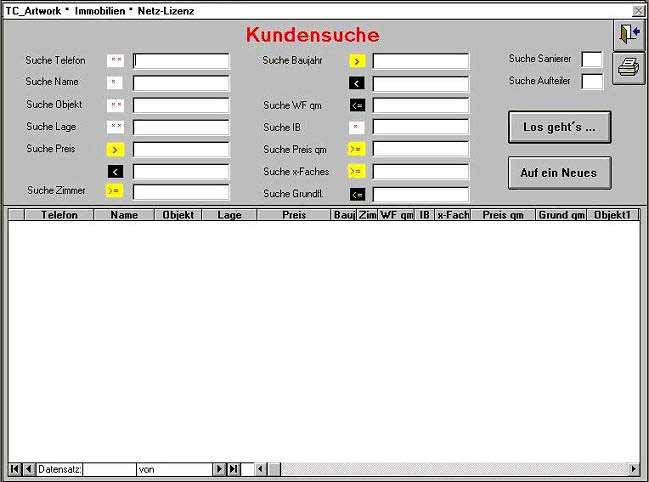Screen dimensions: 649x482
Task: Go to first record in navigator
Action: coord(15,469)
